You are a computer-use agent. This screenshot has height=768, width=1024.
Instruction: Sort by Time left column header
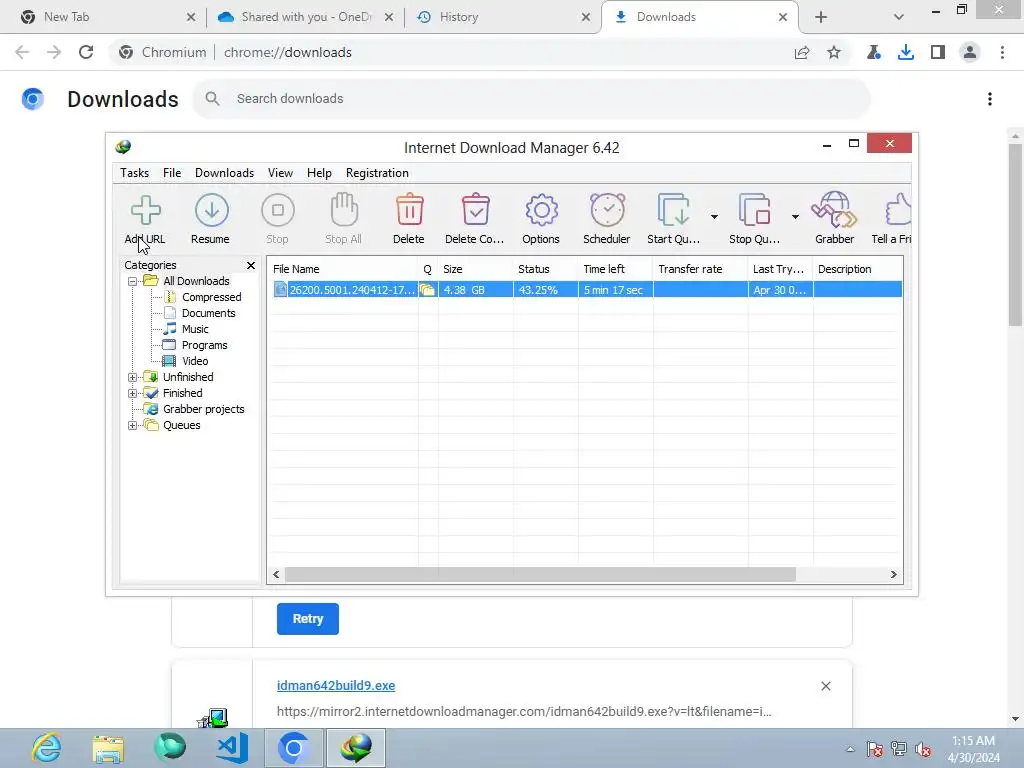(x=615, y=269)
